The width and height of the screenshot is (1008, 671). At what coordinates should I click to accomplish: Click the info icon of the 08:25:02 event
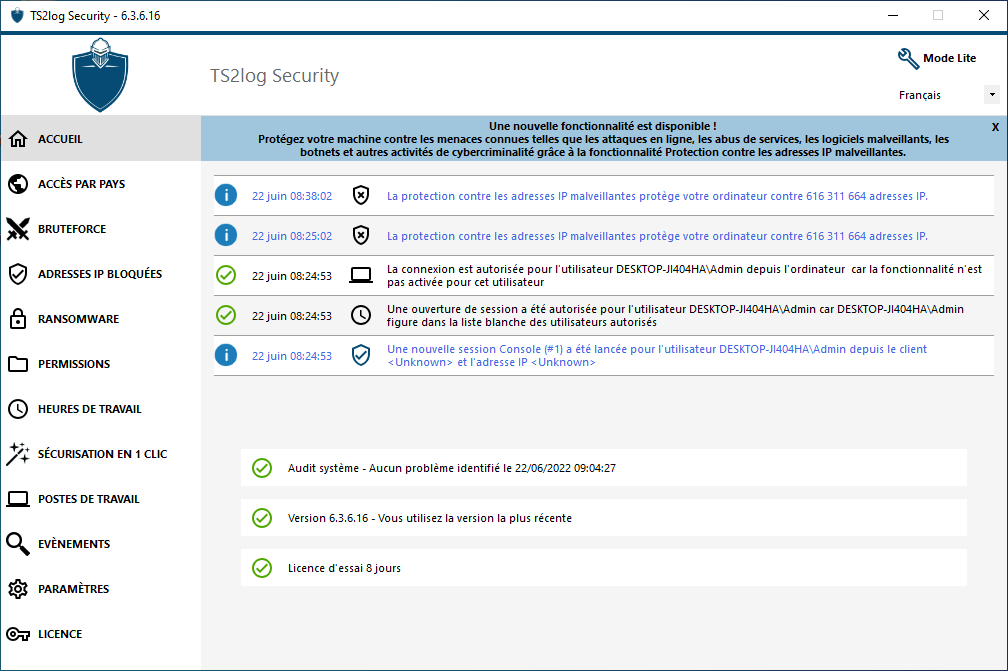click(x=226, y=235)
